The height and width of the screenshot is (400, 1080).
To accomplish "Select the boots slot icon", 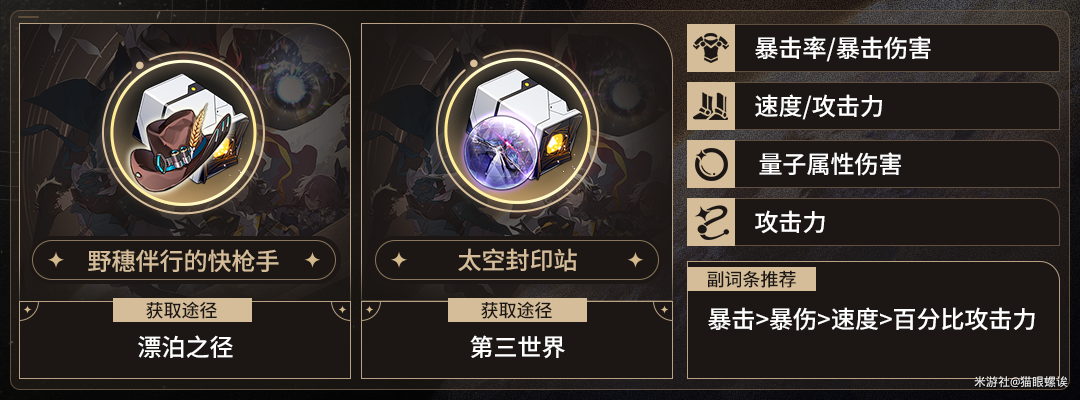I will (x=711, y=106).
